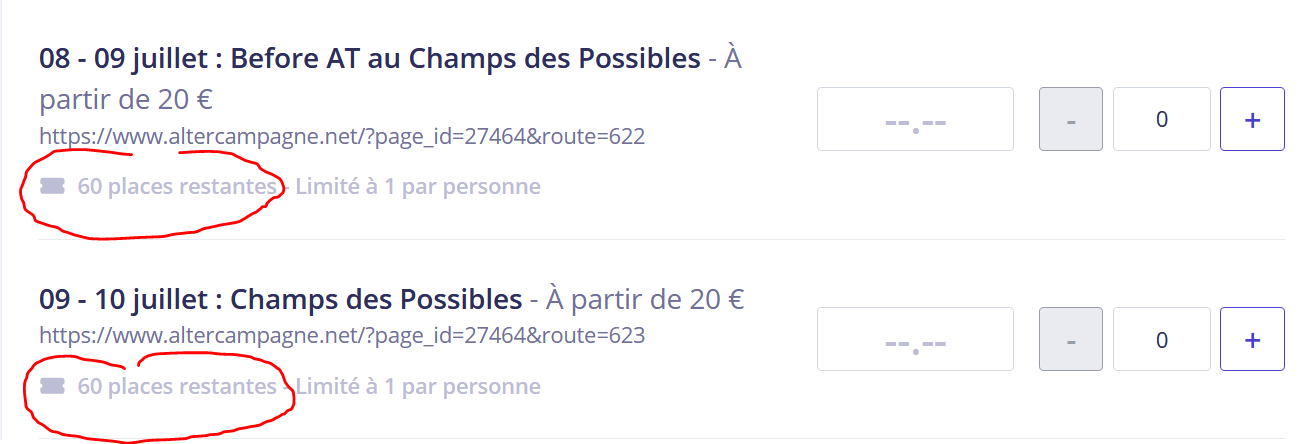The width and height of the screenshot is (1313, 444).
Task: Decrease quantity for Before AT au Champs des Possibles
Action: (1071, 119)
